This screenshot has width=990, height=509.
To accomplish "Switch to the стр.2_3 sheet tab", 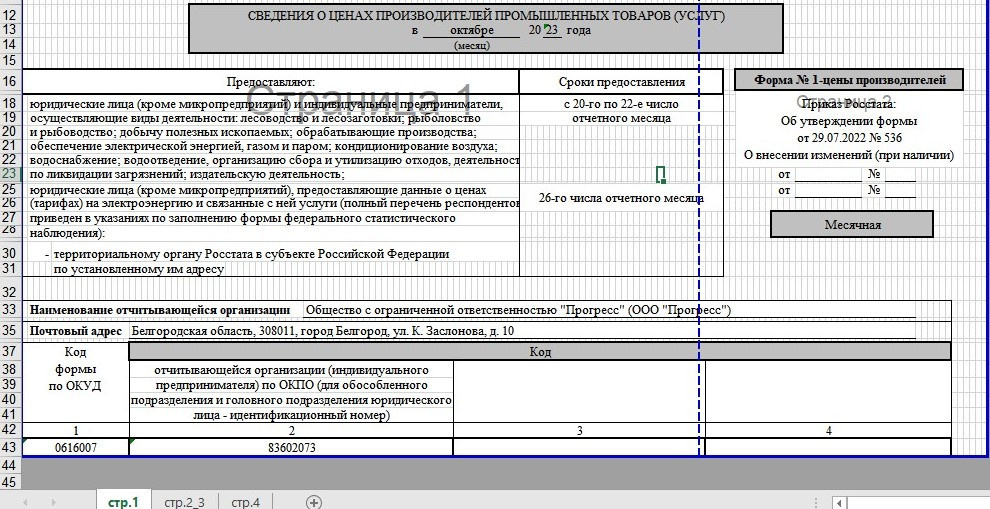I will tap(184, 503).
